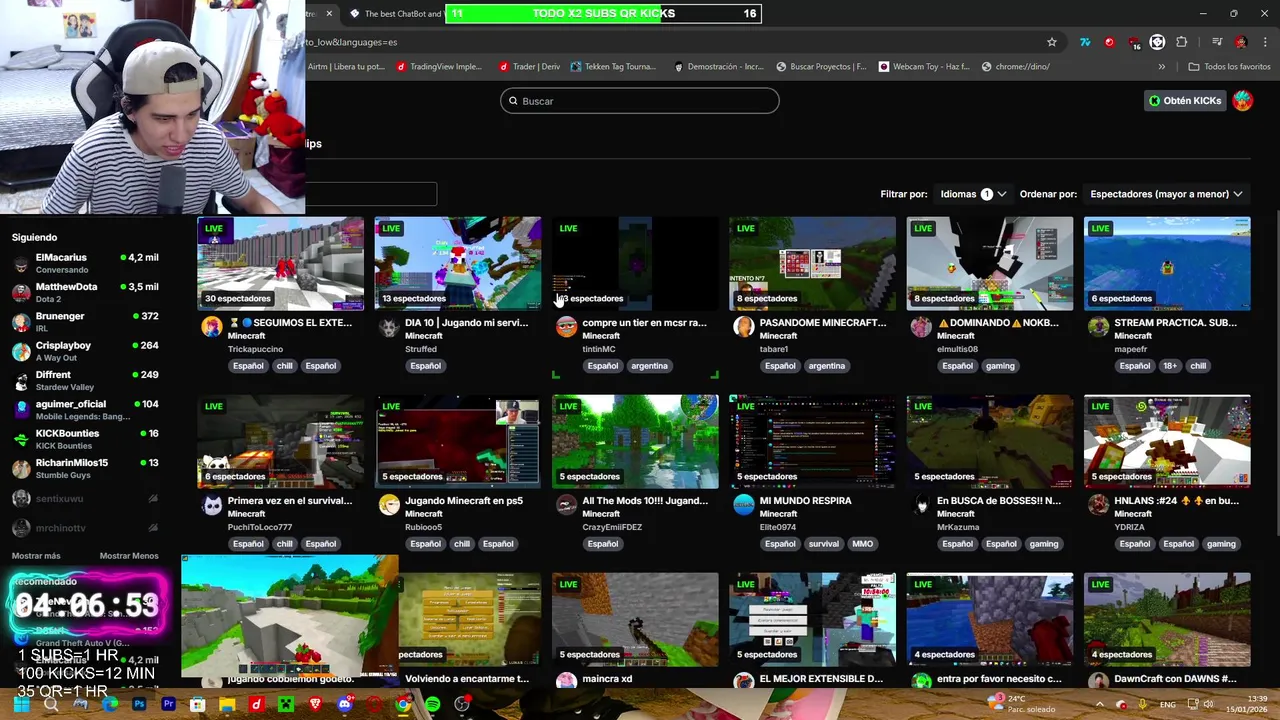Open All The Mods 10 stream thumbnail

[635, 441]
